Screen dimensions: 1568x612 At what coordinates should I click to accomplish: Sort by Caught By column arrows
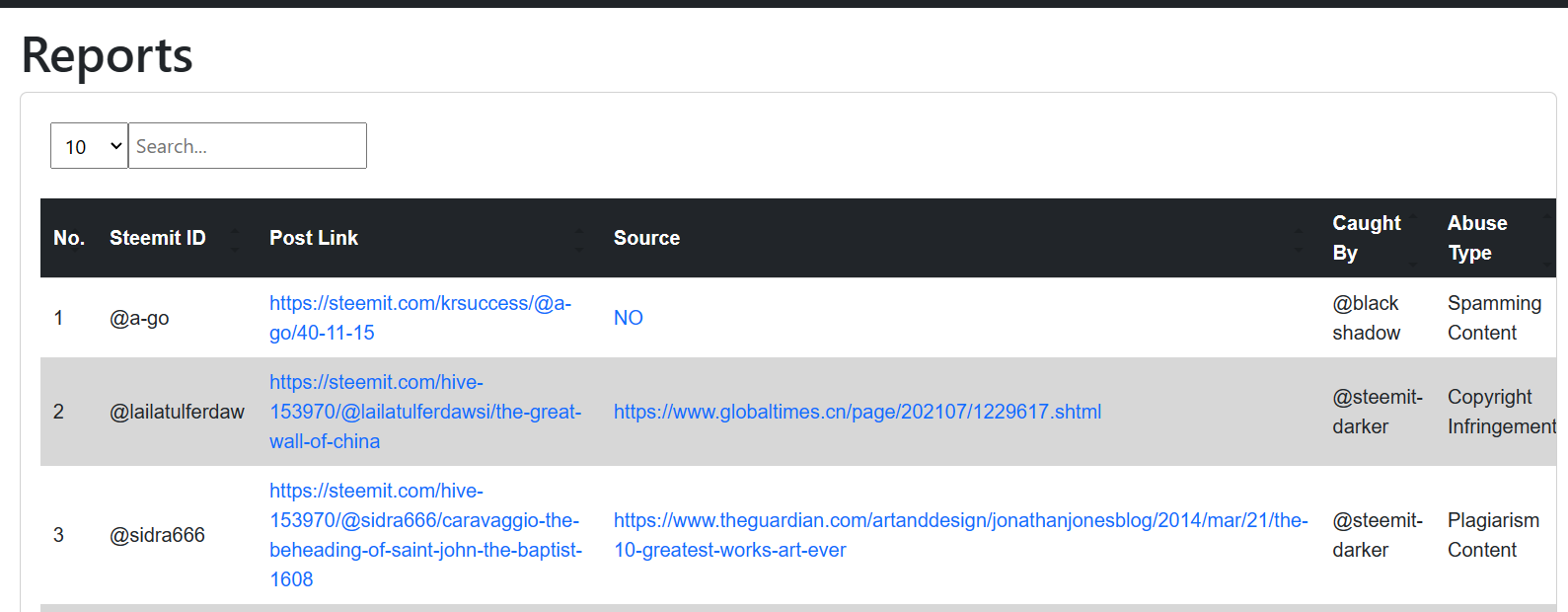click(x=1413, y=238)
